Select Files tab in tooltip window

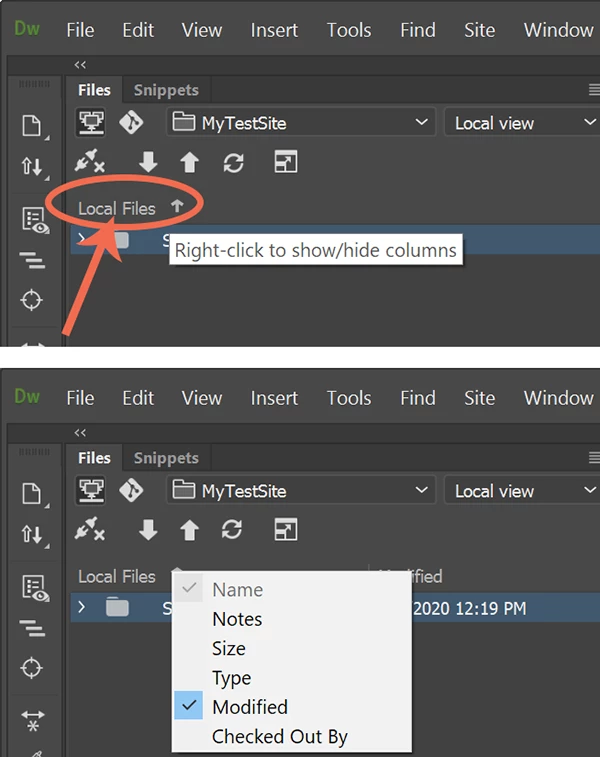point(94,90)
